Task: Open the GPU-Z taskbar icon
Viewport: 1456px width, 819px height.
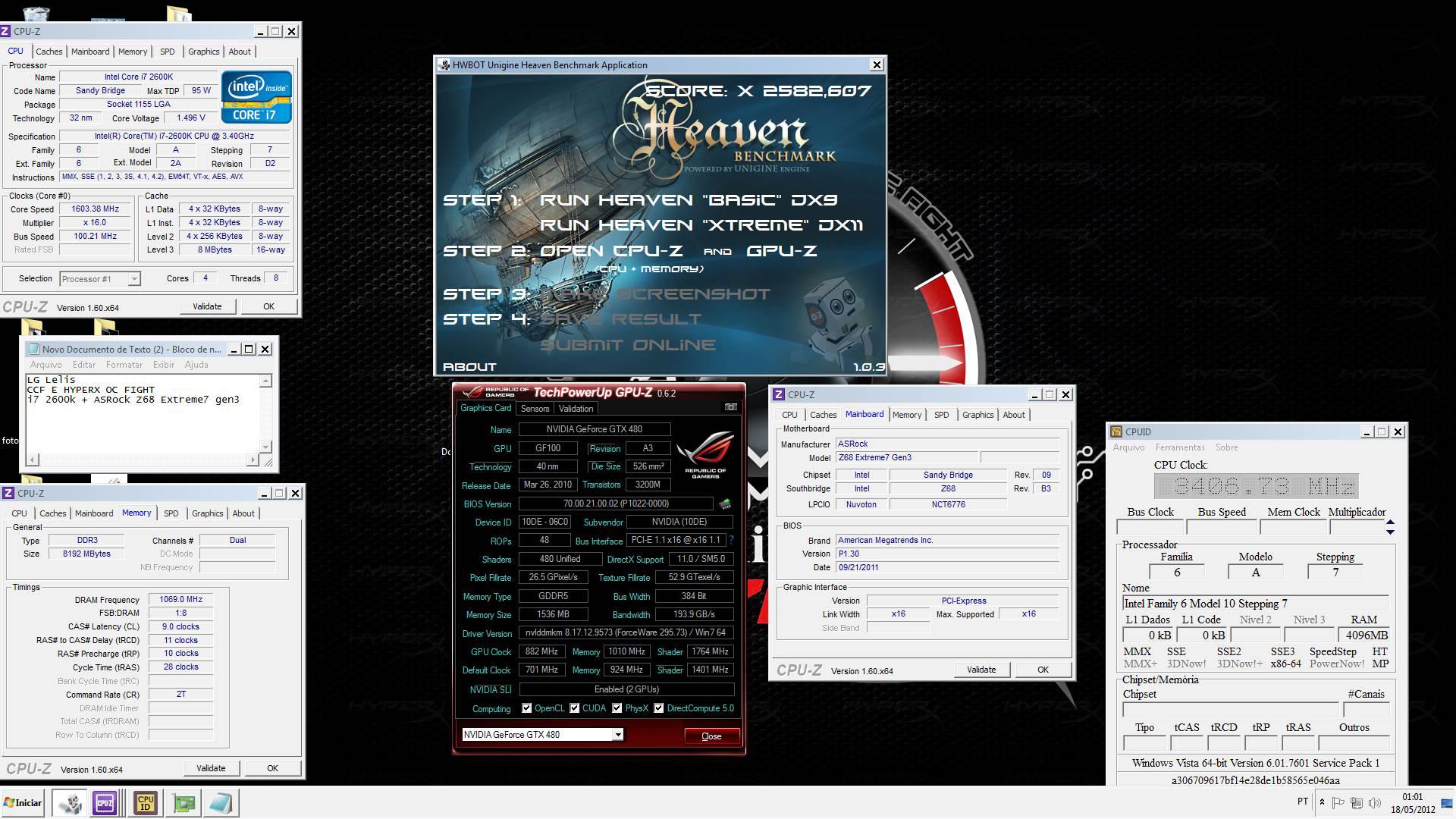Action: tap(184, 803)
